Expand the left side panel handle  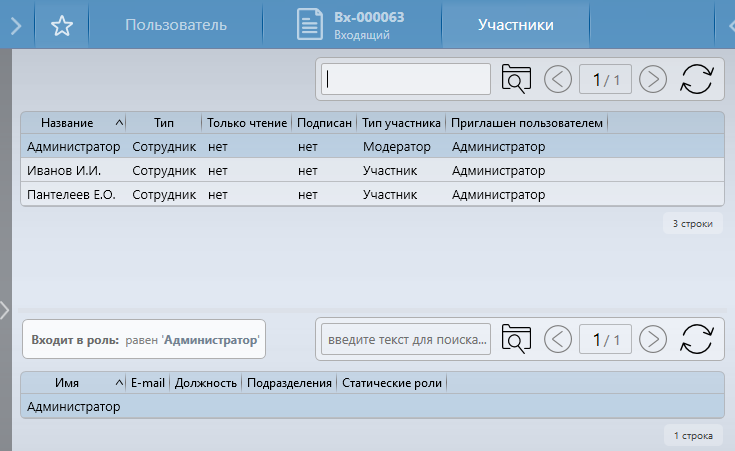[5, 309]
